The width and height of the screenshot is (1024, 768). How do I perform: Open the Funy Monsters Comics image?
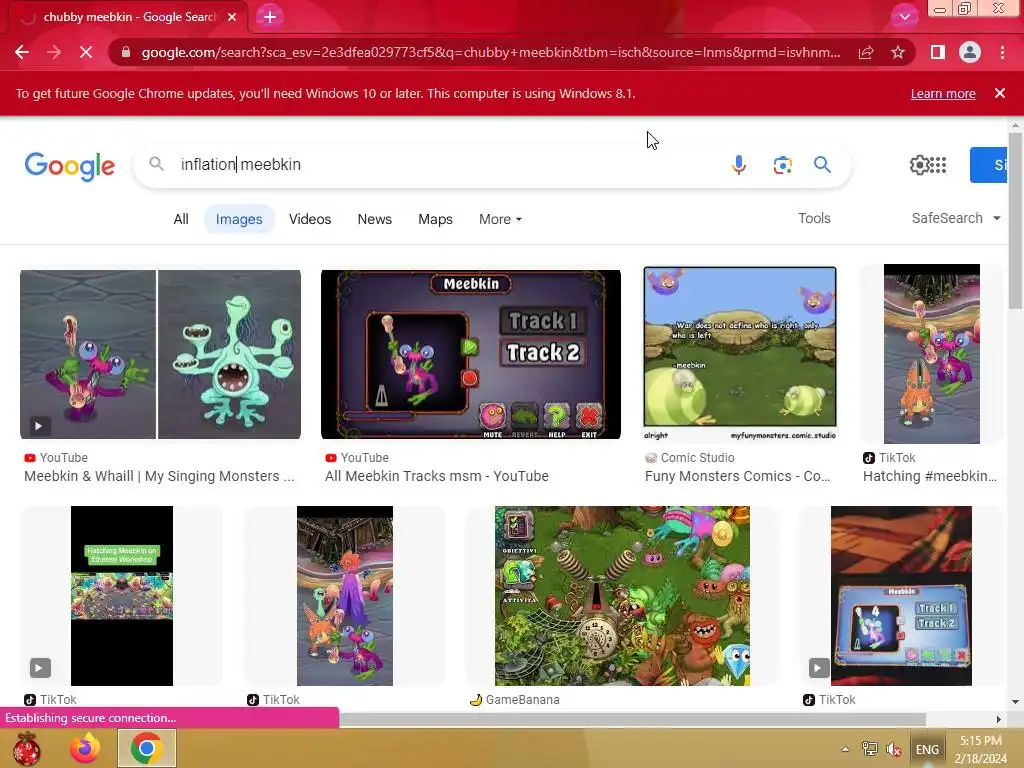click(x=739, y=354)
